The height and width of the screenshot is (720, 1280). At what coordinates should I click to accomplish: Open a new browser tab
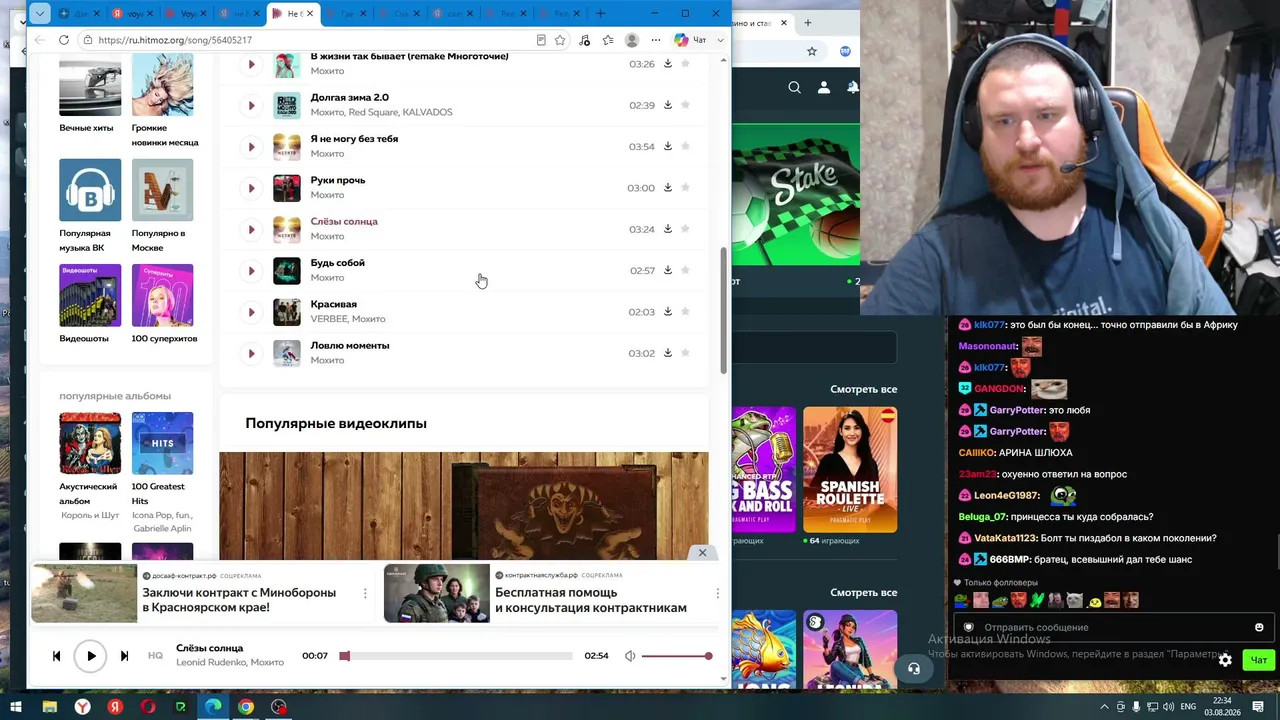point(601,13)
